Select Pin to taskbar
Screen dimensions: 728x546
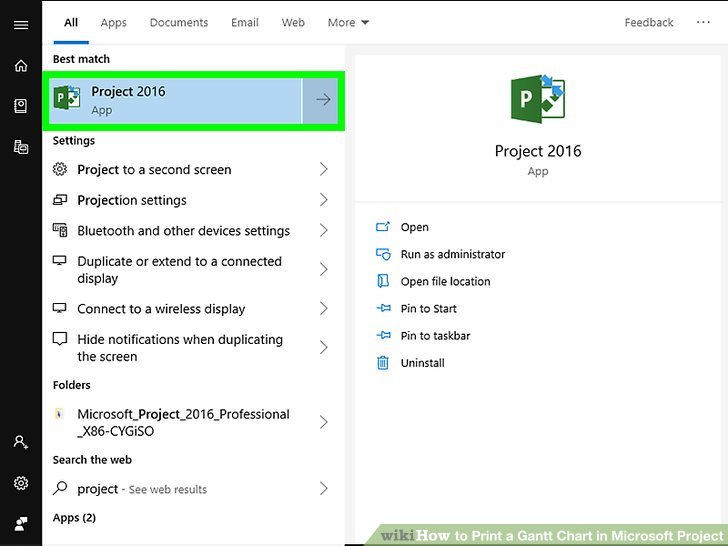point(435,336)
